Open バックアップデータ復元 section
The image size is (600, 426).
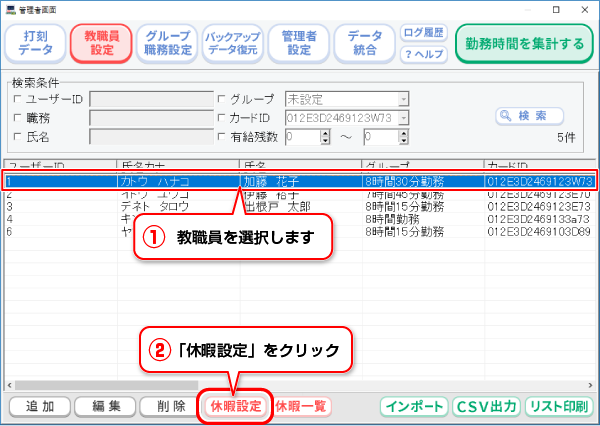click(231, 44)
